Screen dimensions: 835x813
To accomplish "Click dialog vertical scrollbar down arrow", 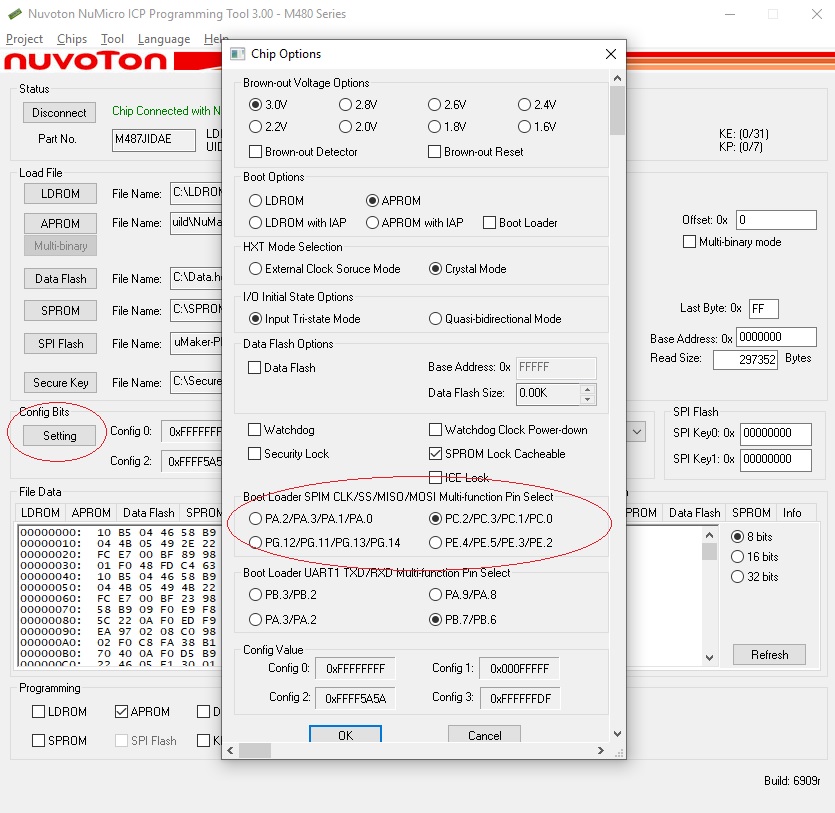I will pos(617,734).
